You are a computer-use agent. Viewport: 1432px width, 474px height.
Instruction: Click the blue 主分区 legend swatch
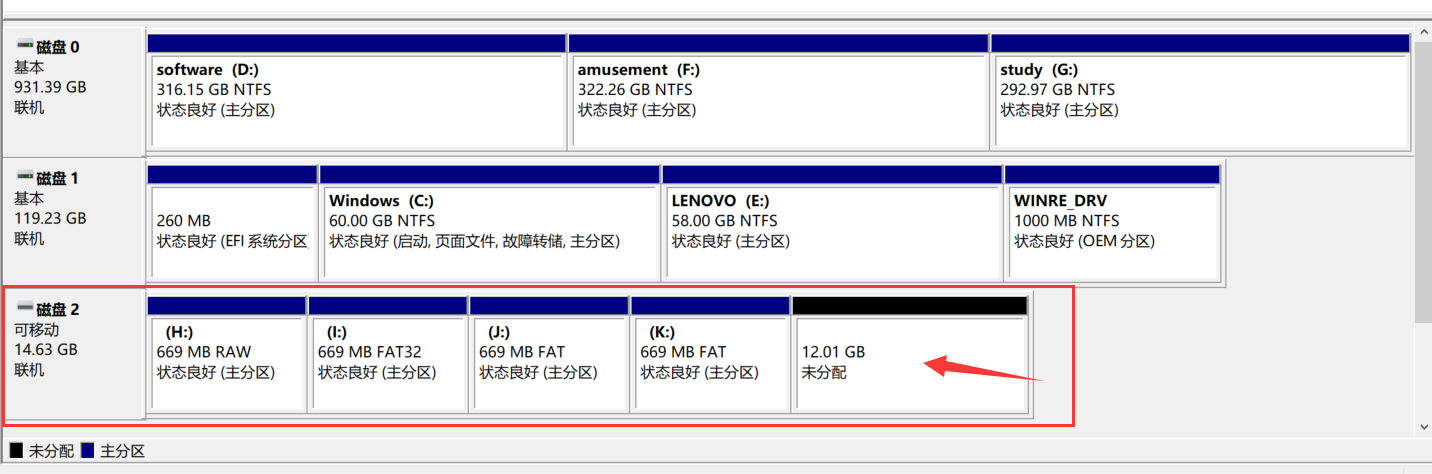[x=87, y=451]
